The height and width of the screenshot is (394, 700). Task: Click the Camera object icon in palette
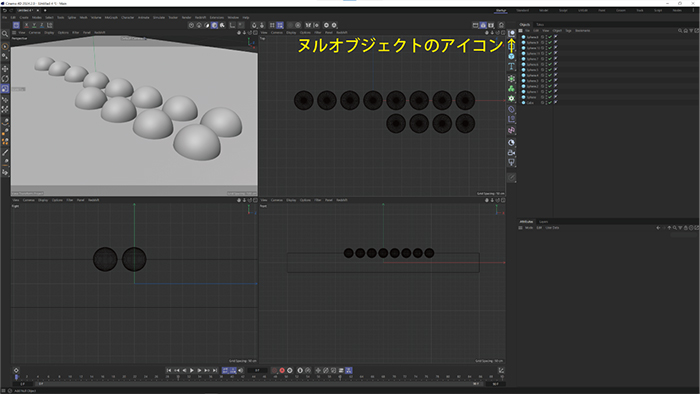(x=511, y=153)
